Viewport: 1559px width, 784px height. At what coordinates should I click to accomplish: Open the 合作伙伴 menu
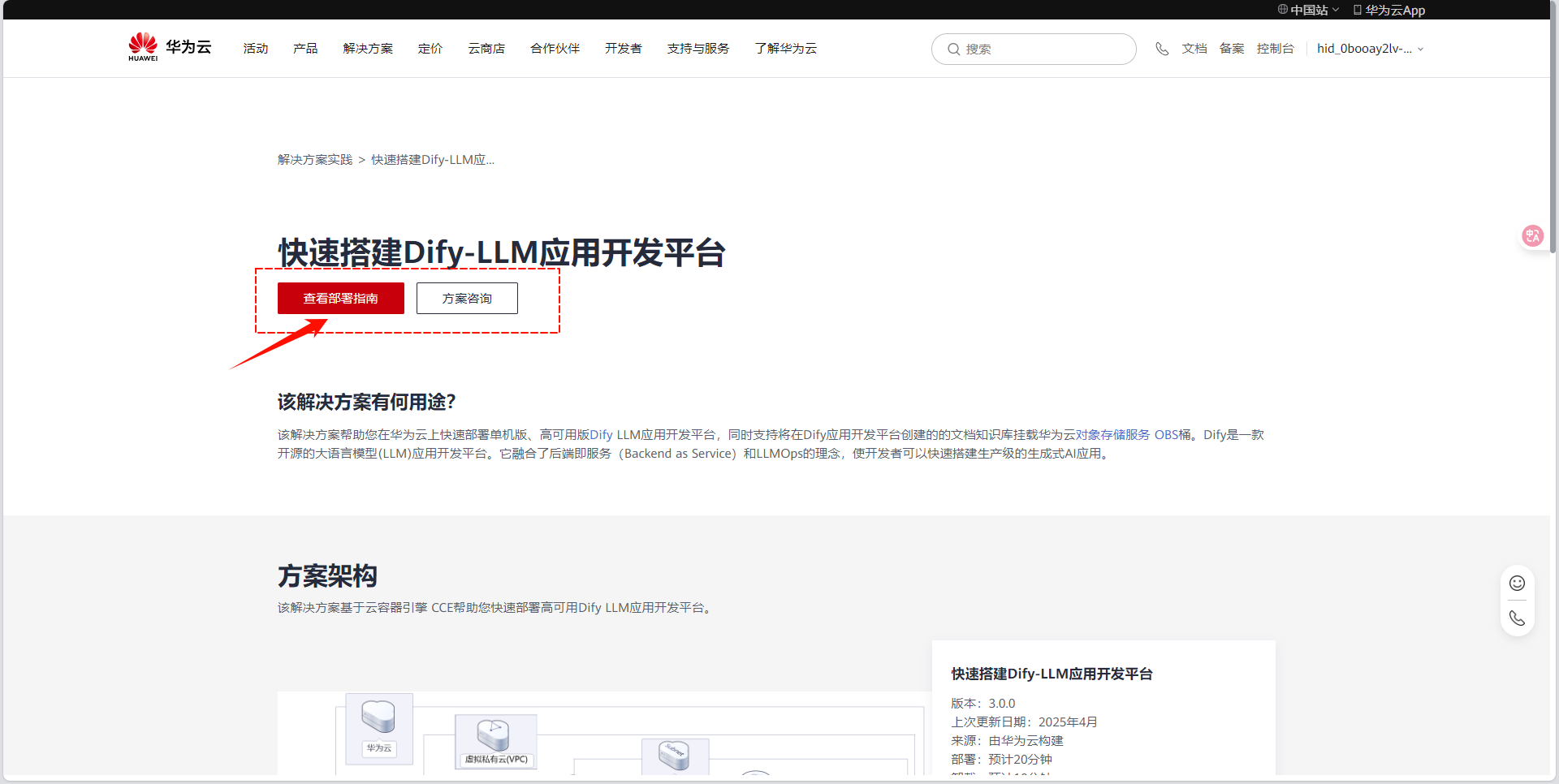555,49
